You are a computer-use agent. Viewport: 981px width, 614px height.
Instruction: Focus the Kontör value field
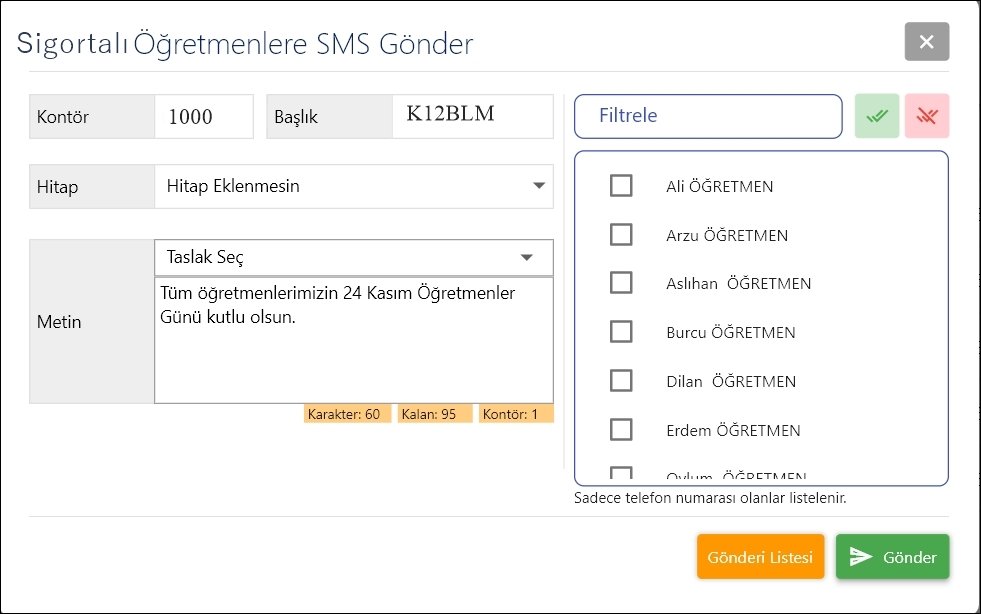[204, 117]
